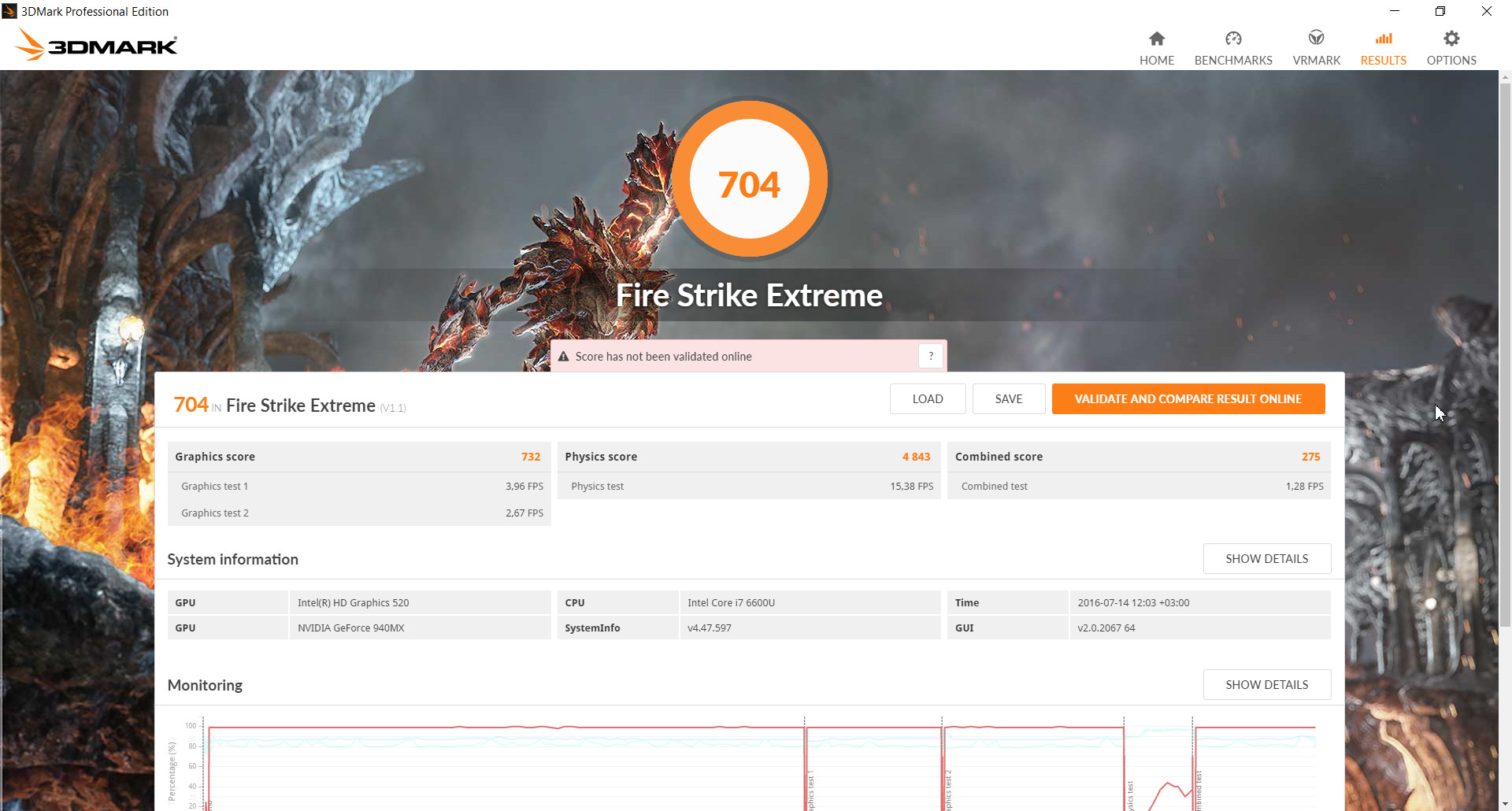Click Intel Core i7 6600U text
This screenshot has height=811, width=1512.
[x=731, y=603]
